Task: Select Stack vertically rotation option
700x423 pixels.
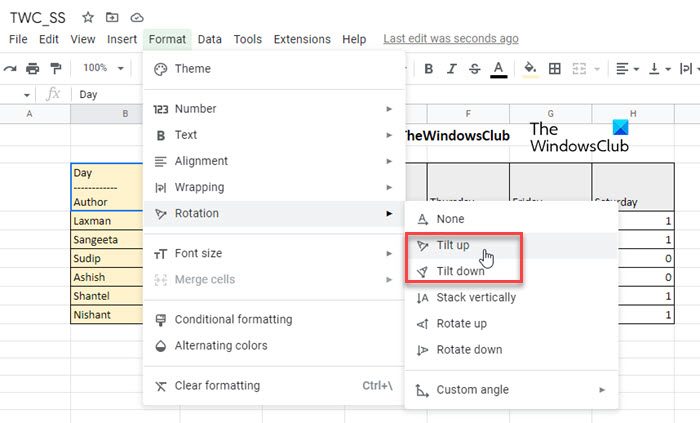Action: (476, 297)
